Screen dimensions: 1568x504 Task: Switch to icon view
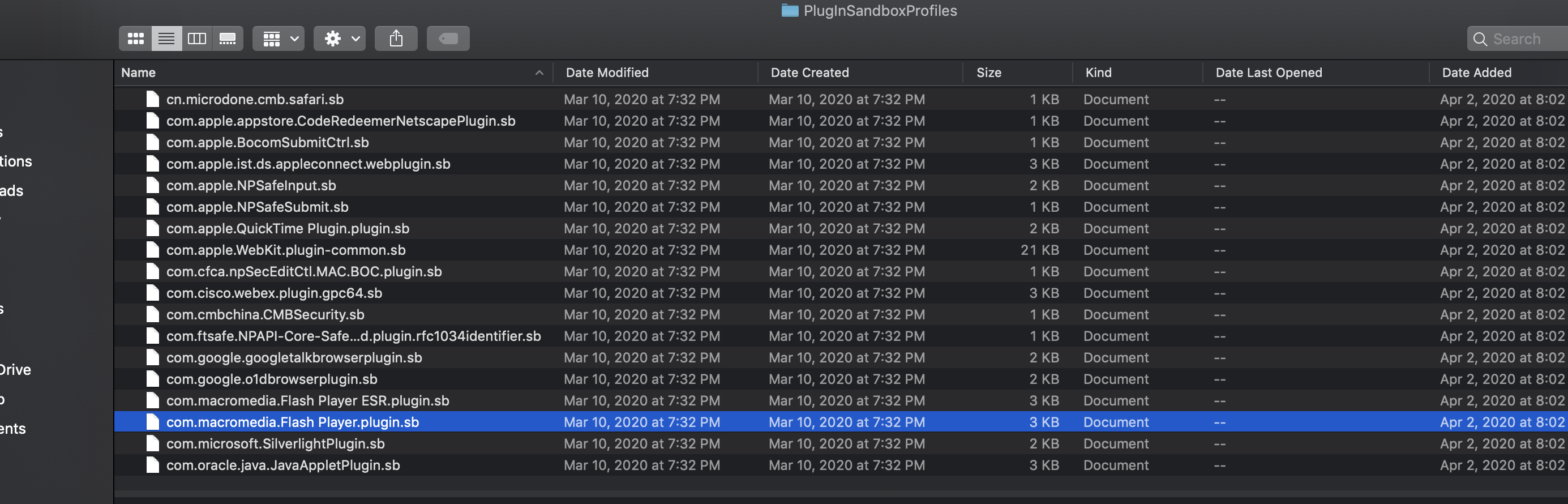coord(135,39)
